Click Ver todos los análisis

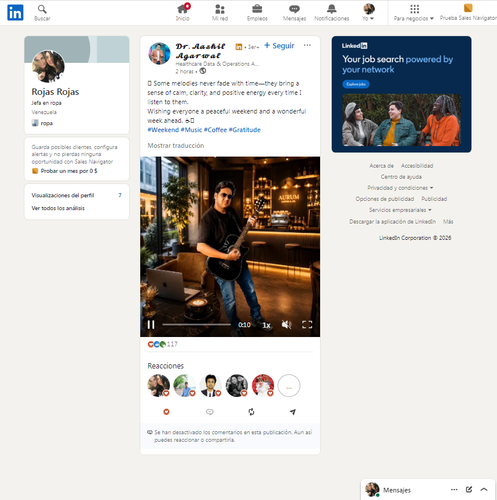point(58,208)
